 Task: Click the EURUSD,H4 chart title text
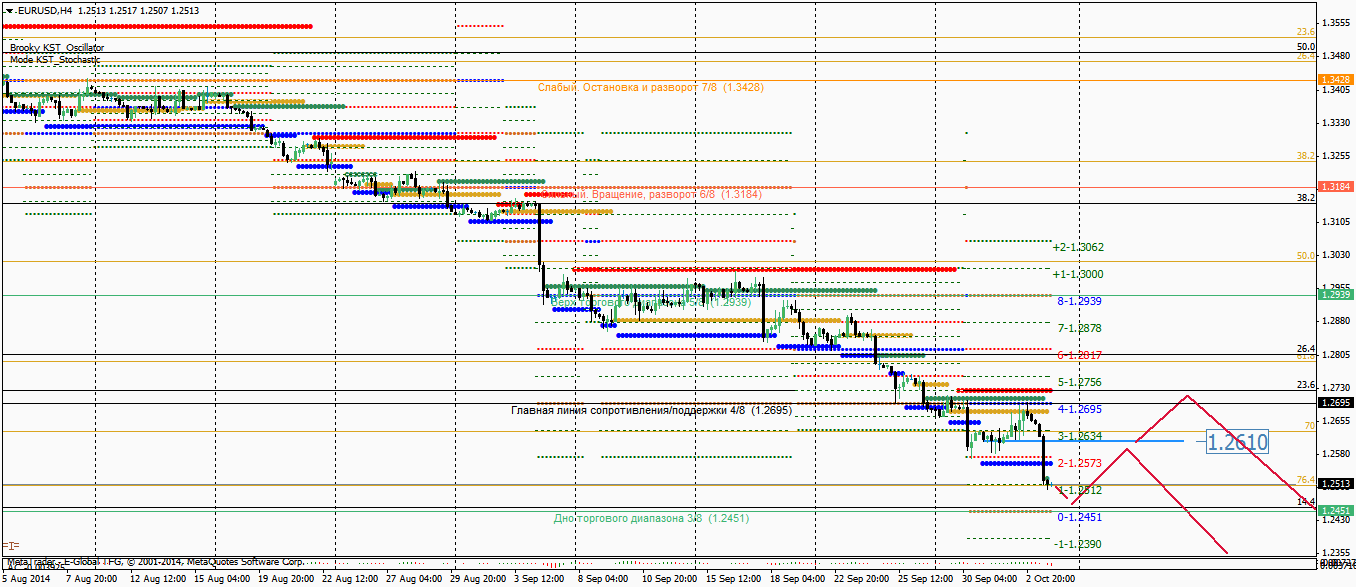(x=43, y=10)
